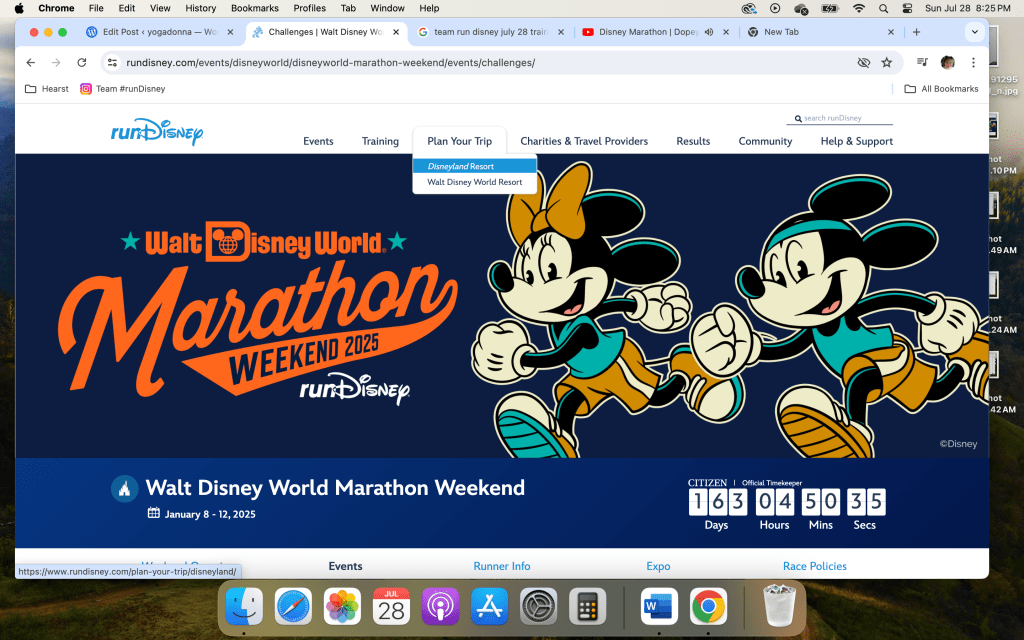1024x640 pixels.
Task: Open Microsoft Word from the dock
Action: 659,607
